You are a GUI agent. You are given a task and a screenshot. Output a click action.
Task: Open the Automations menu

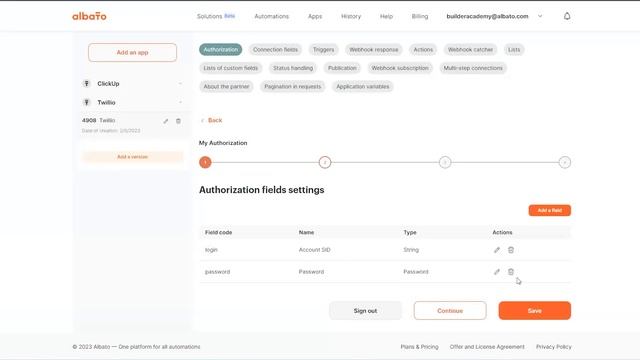pyautogui.click(x=271, y=16)
